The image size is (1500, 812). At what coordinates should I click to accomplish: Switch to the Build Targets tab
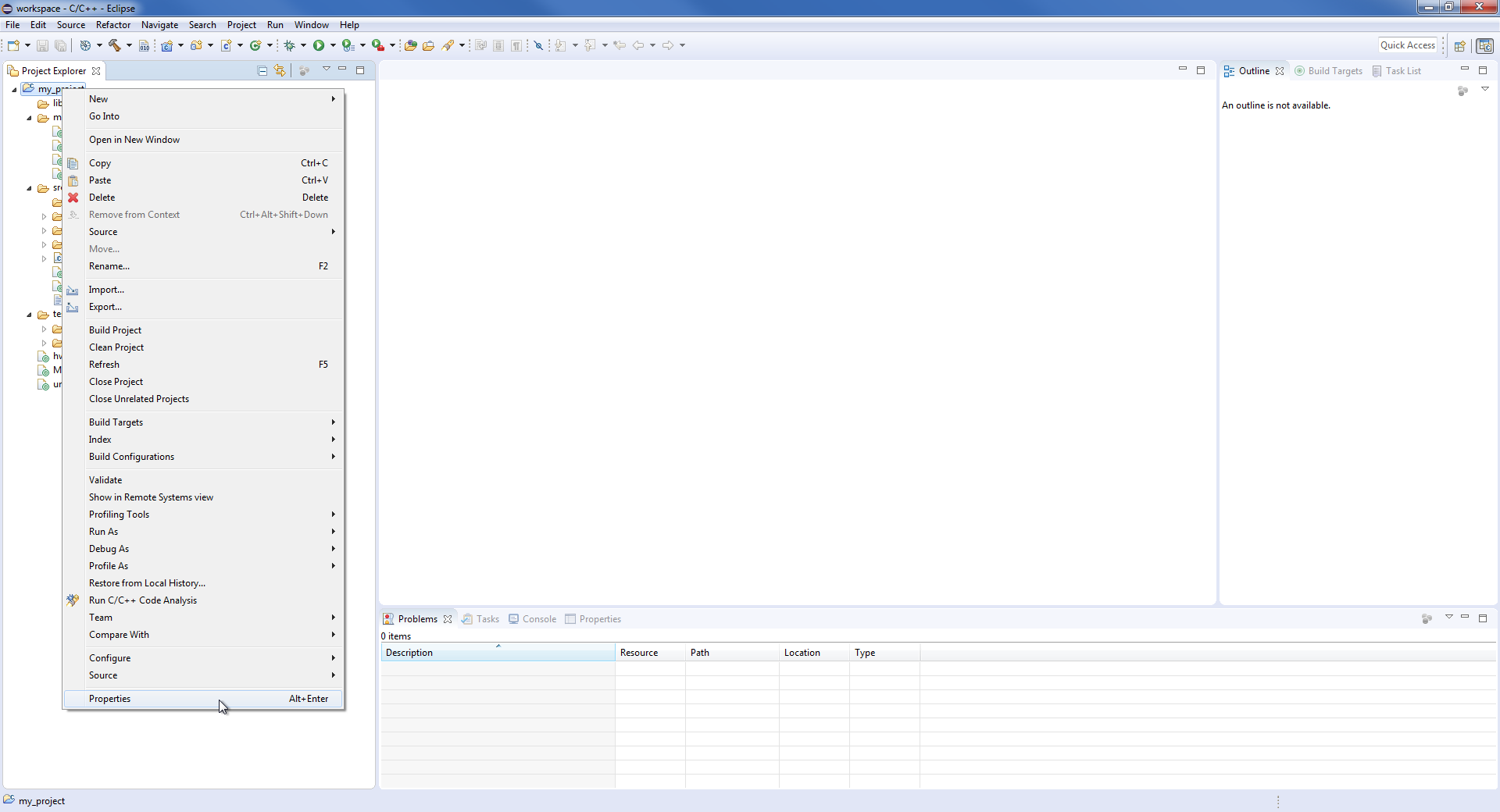click(x=1334, y=71)
